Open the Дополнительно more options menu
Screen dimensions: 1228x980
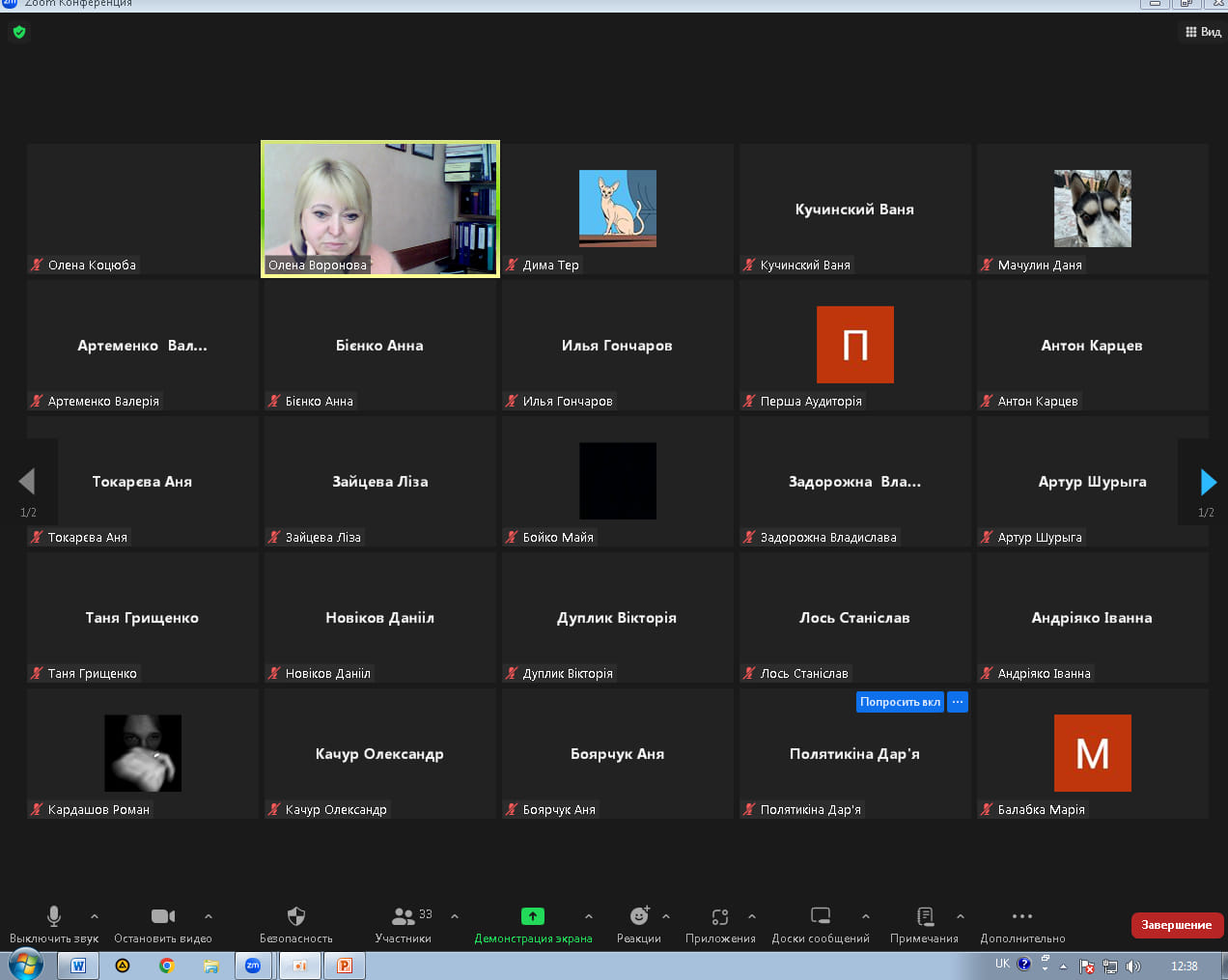[1022, 916]
